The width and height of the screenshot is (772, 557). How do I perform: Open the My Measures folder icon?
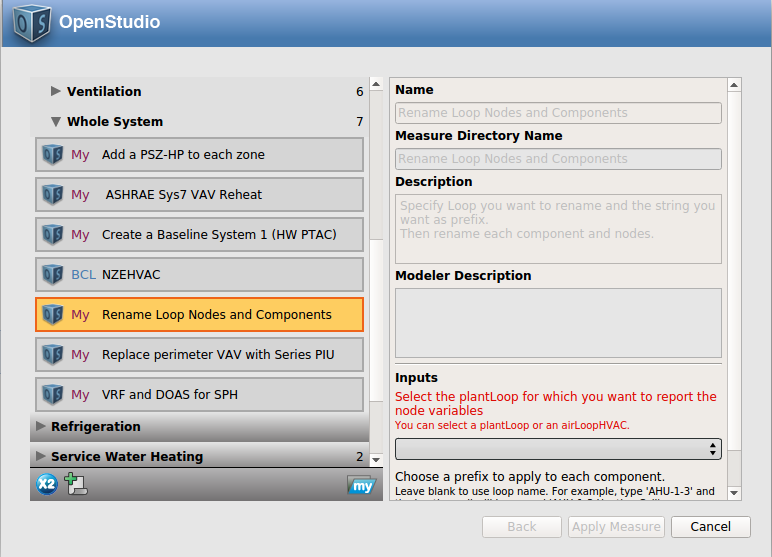point(361,485)
